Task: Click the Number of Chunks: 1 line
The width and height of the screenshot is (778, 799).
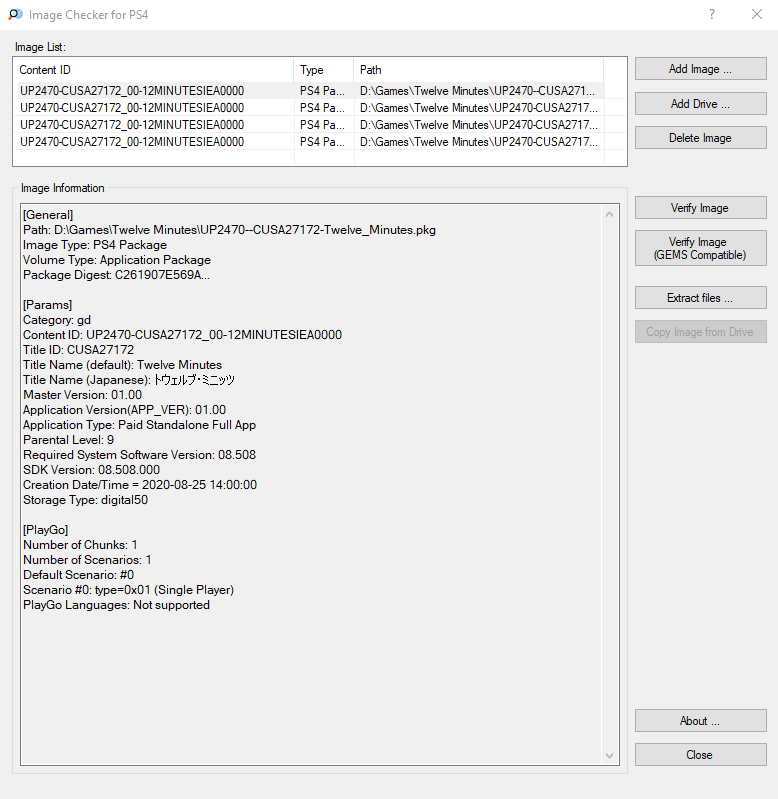Action: click(x=80, y=545)
